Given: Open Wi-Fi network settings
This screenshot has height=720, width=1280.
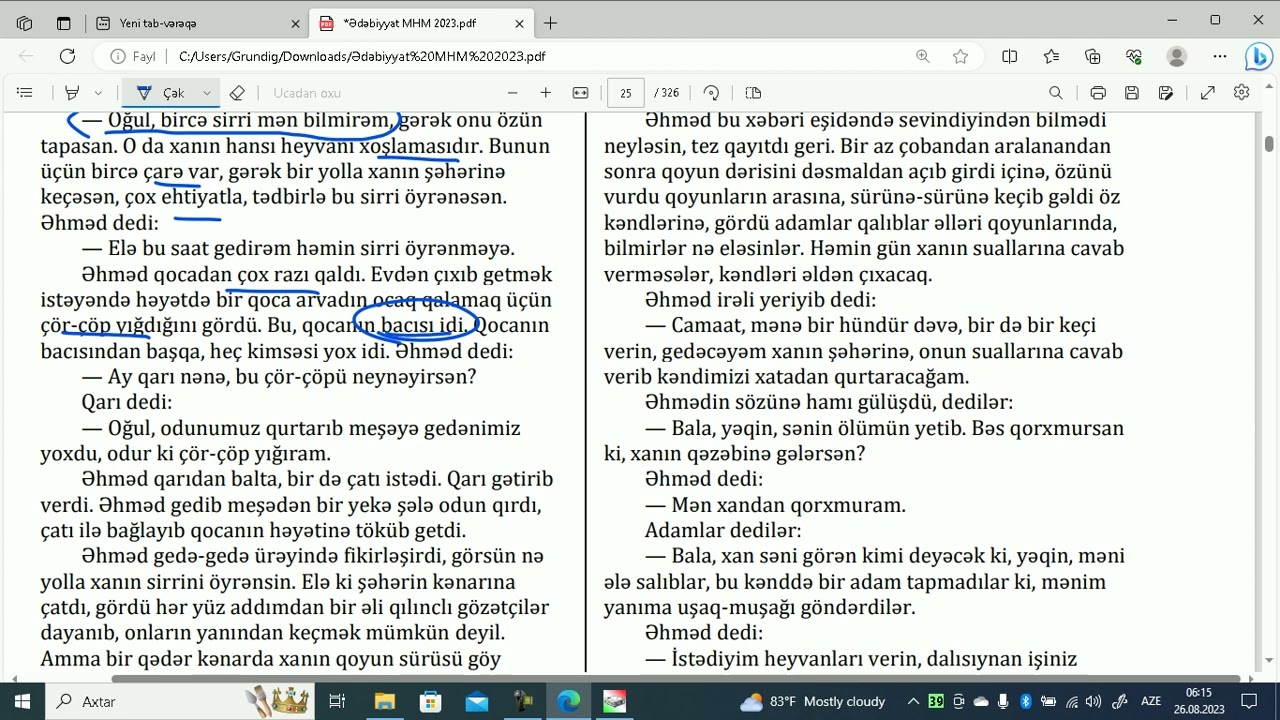Looking at the screenshot, I should (1072, 701).
